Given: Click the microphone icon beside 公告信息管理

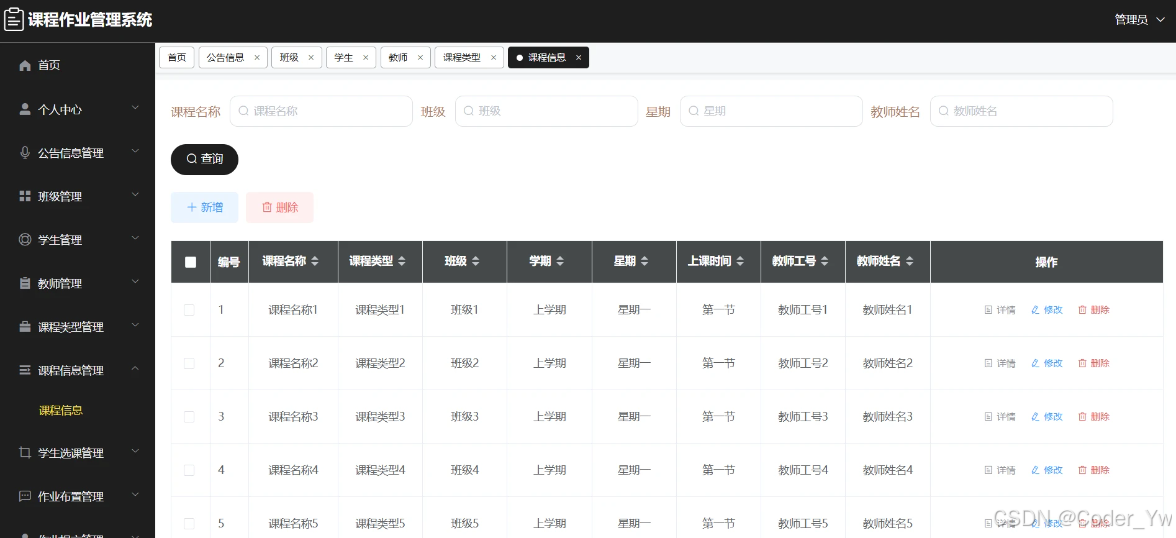Looking at the screenshot, I should pos(25,153).
